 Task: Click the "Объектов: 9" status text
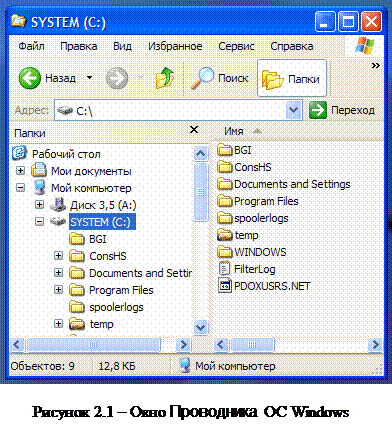[43, 366]
